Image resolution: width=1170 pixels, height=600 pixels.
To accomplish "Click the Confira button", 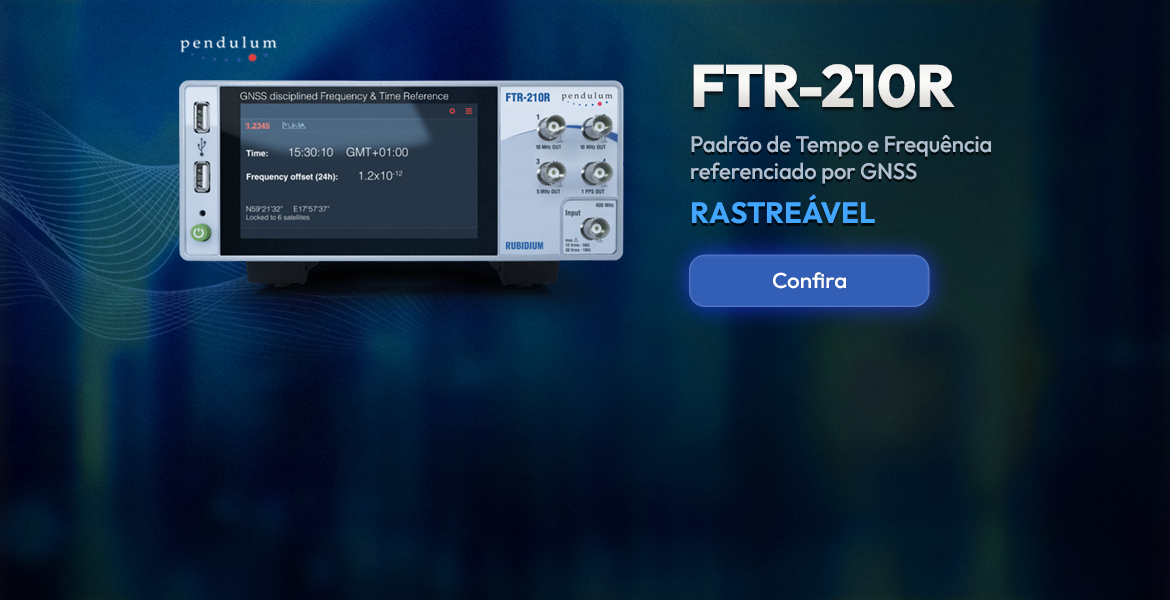I will coord(808,281).
